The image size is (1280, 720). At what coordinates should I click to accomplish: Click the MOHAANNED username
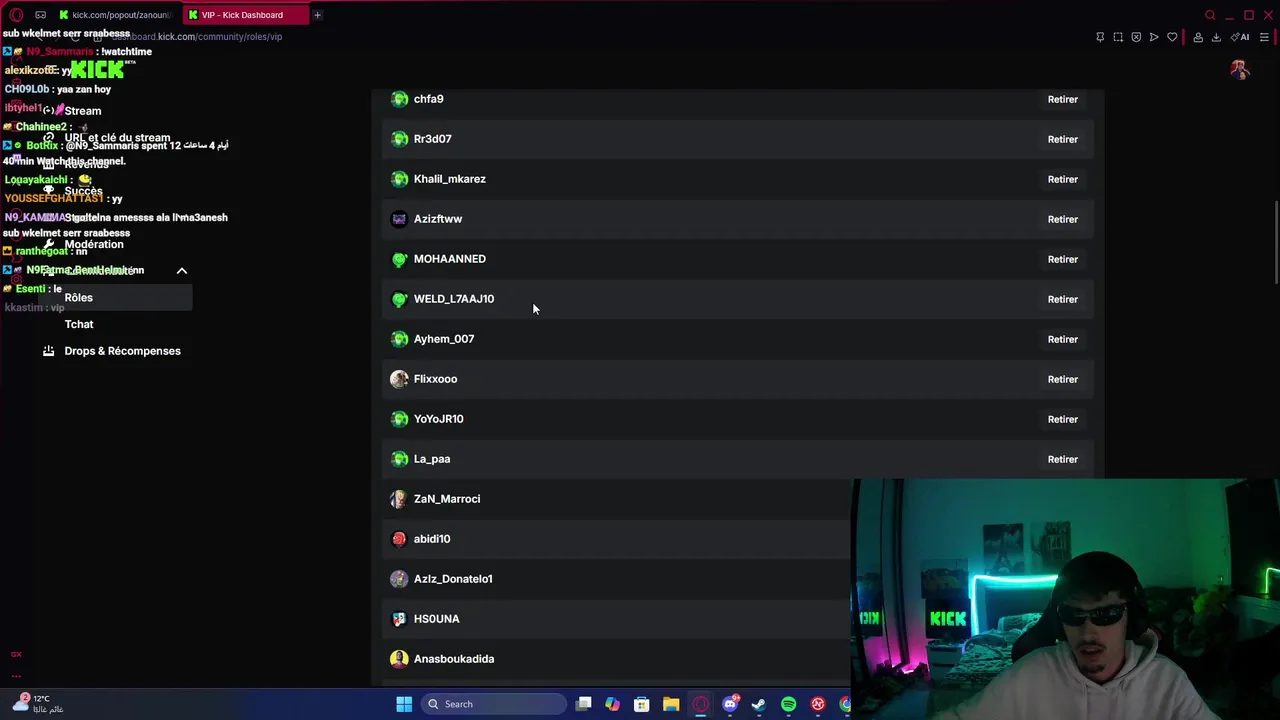pos(449,259)
